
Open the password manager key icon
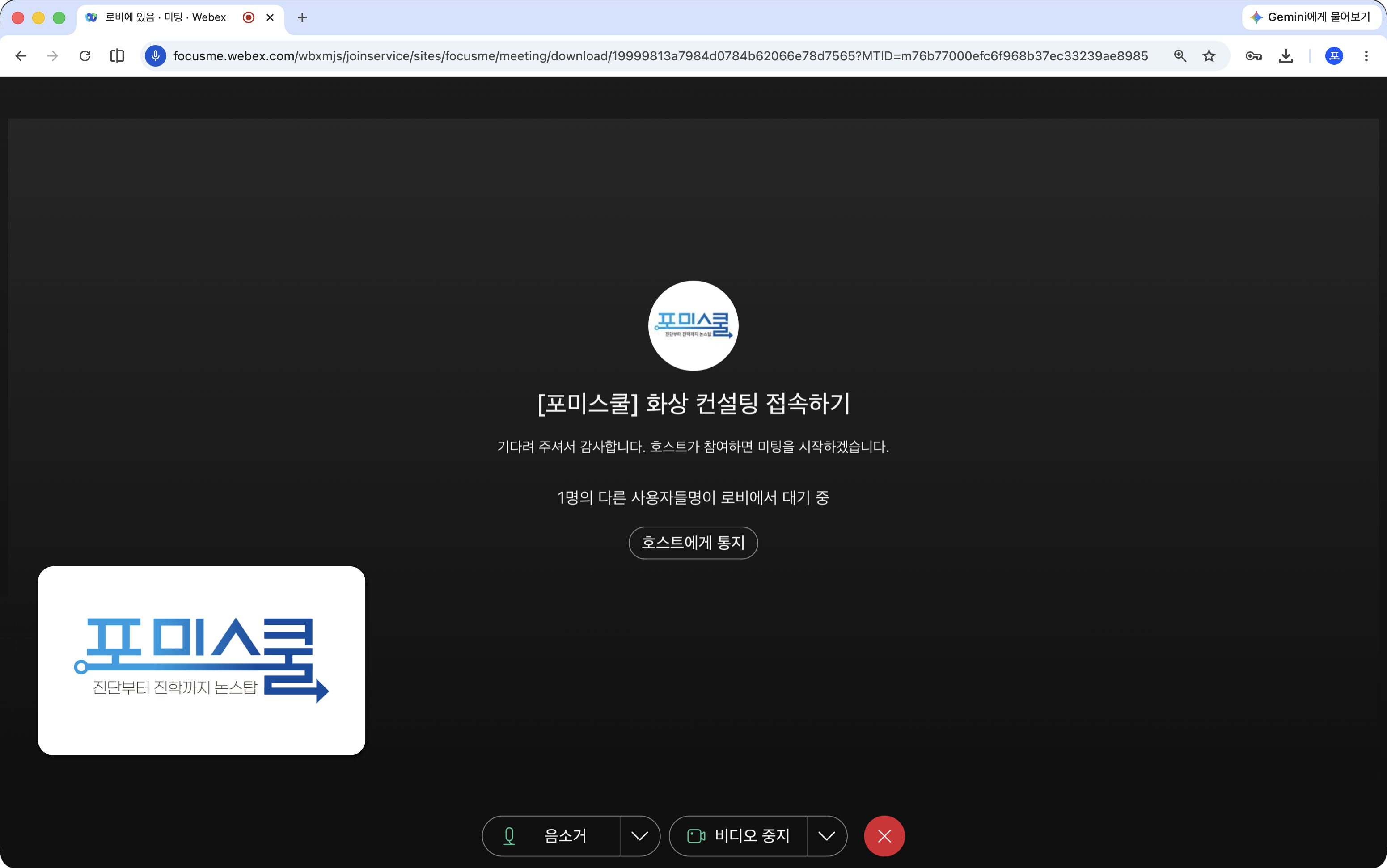(1253, 56)
